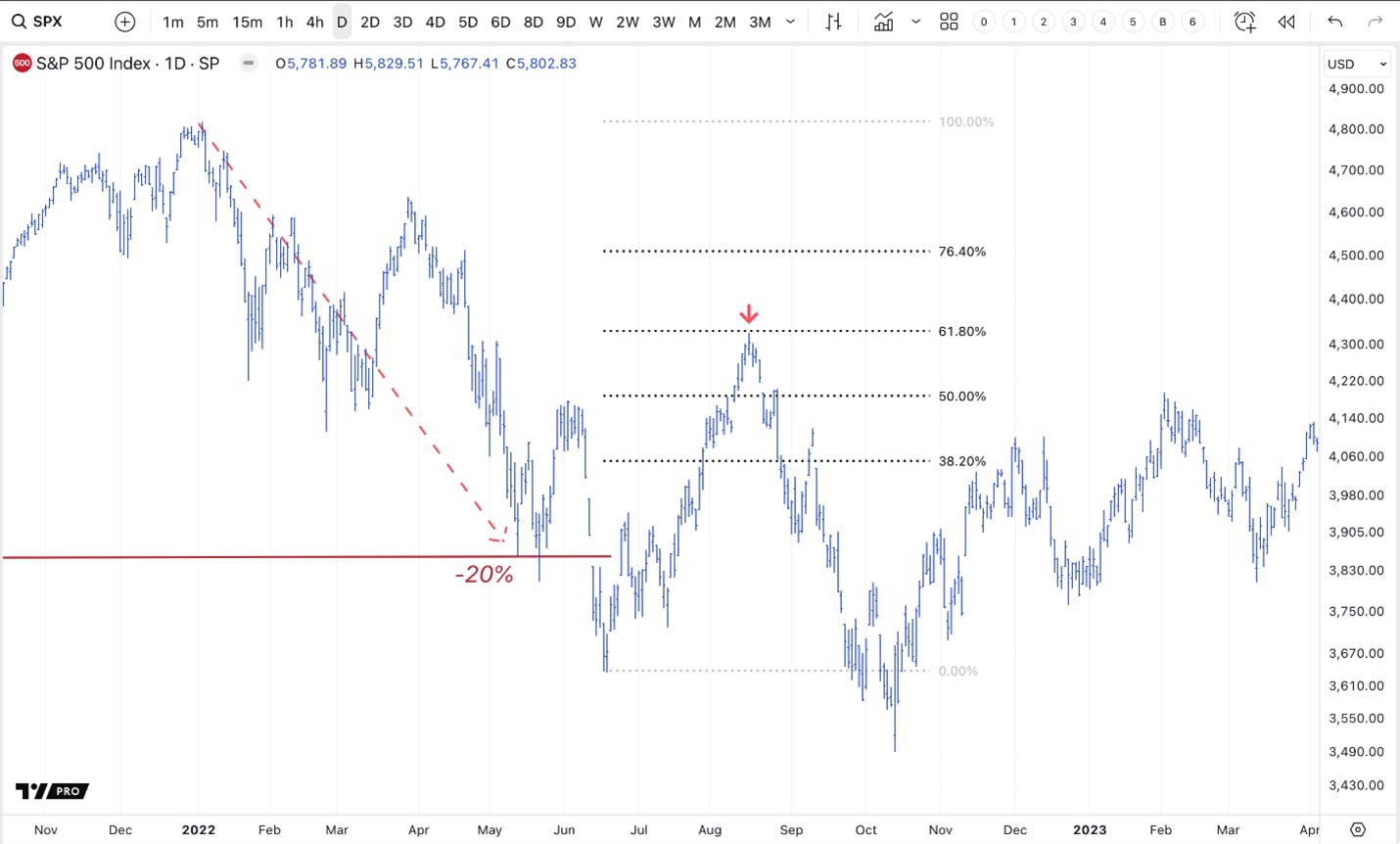Click the 38.20% Fibonacci level label
Screen dimensions: 1400x844
(962, 461)
